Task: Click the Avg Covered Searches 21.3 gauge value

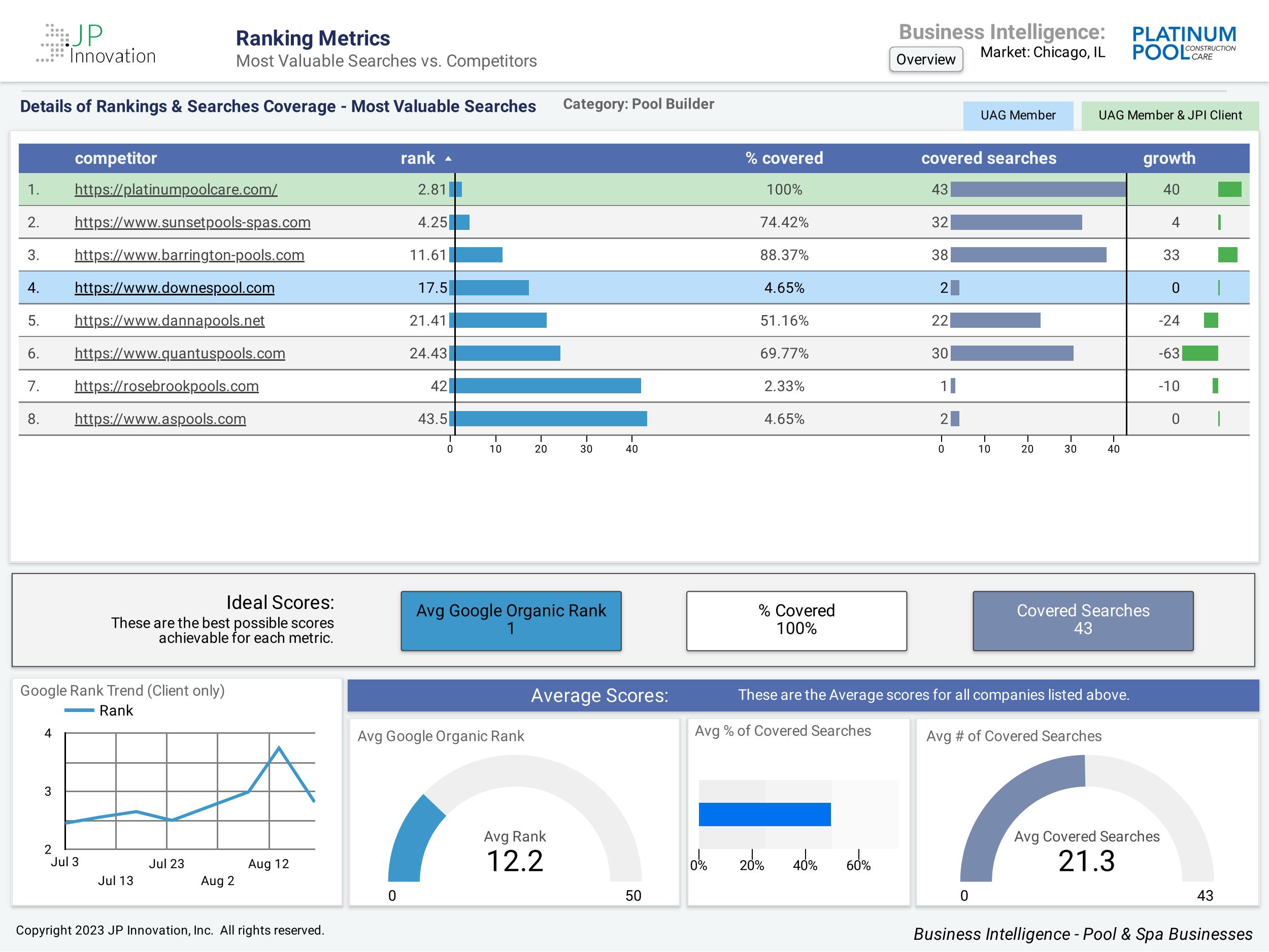Action: click(x=1086, y=860)
